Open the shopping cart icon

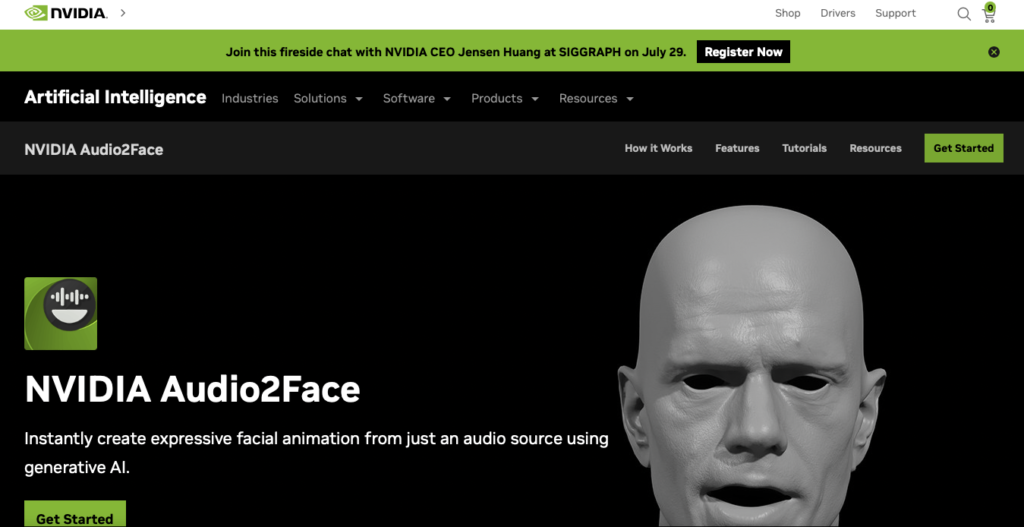click(989, 13)
